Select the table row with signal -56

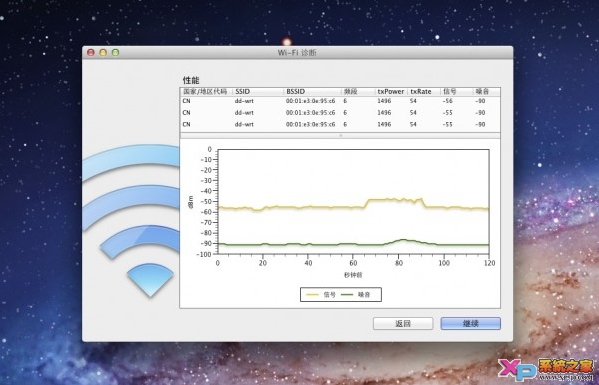tap(340, 101)
